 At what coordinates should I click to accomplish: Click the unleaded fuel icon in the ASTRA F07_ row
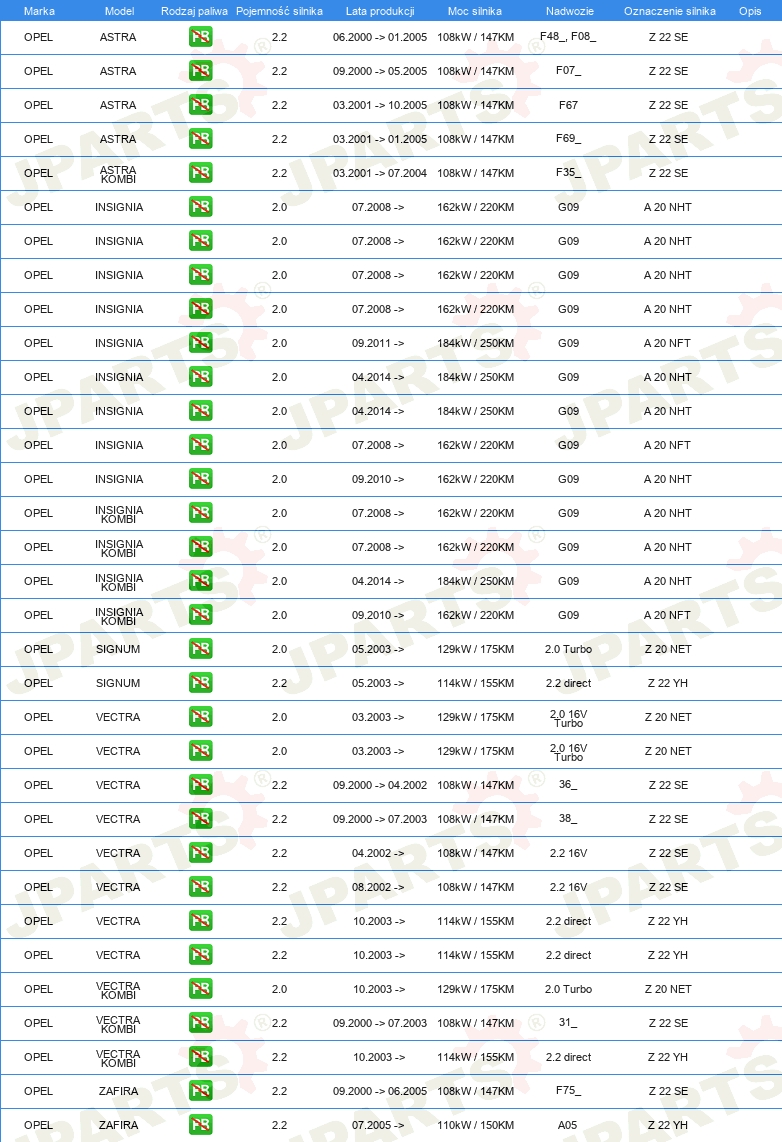coord(200,71)
